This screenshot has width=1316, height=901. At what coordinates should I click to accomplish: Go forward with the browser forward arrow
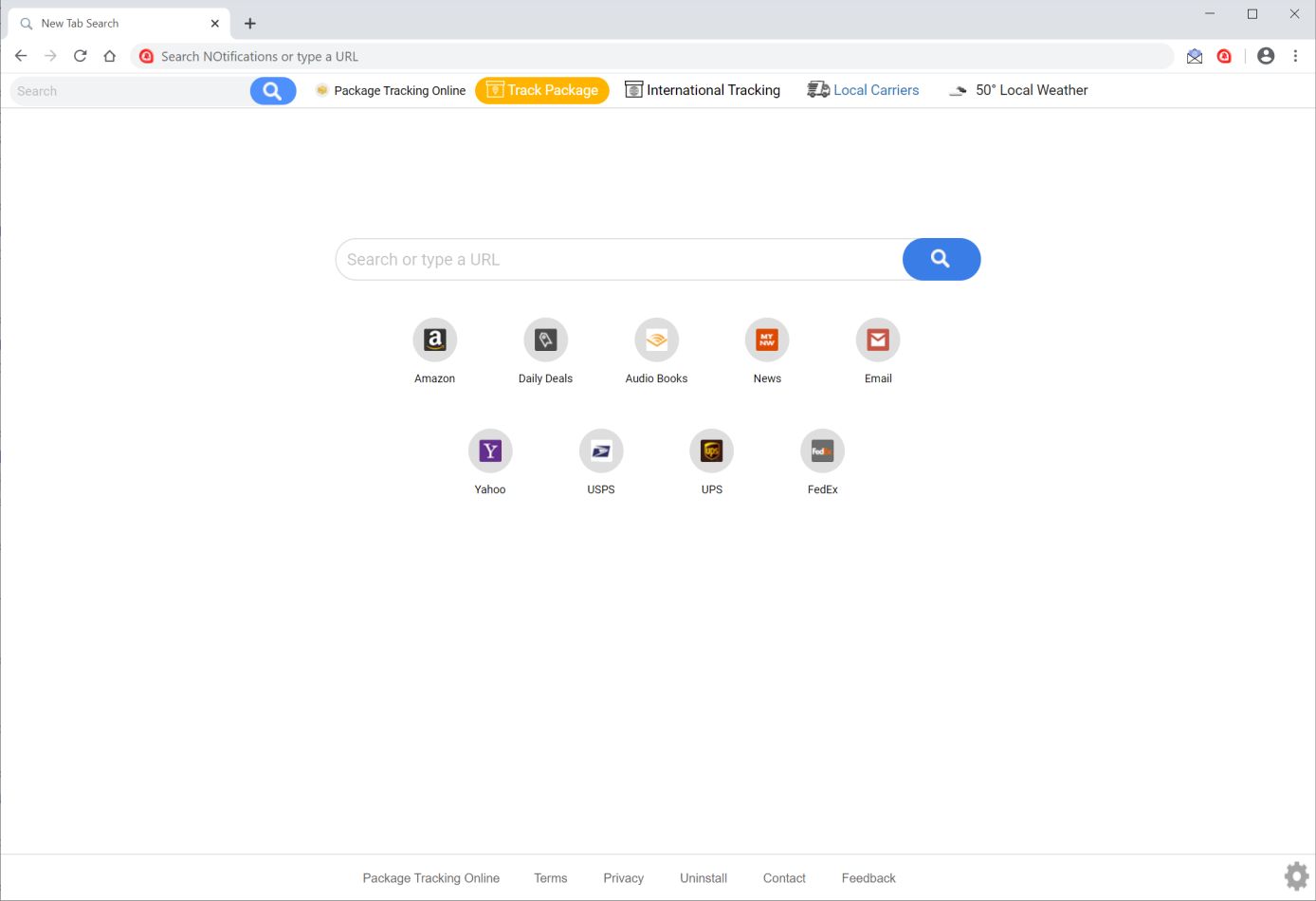pos(50,56)
